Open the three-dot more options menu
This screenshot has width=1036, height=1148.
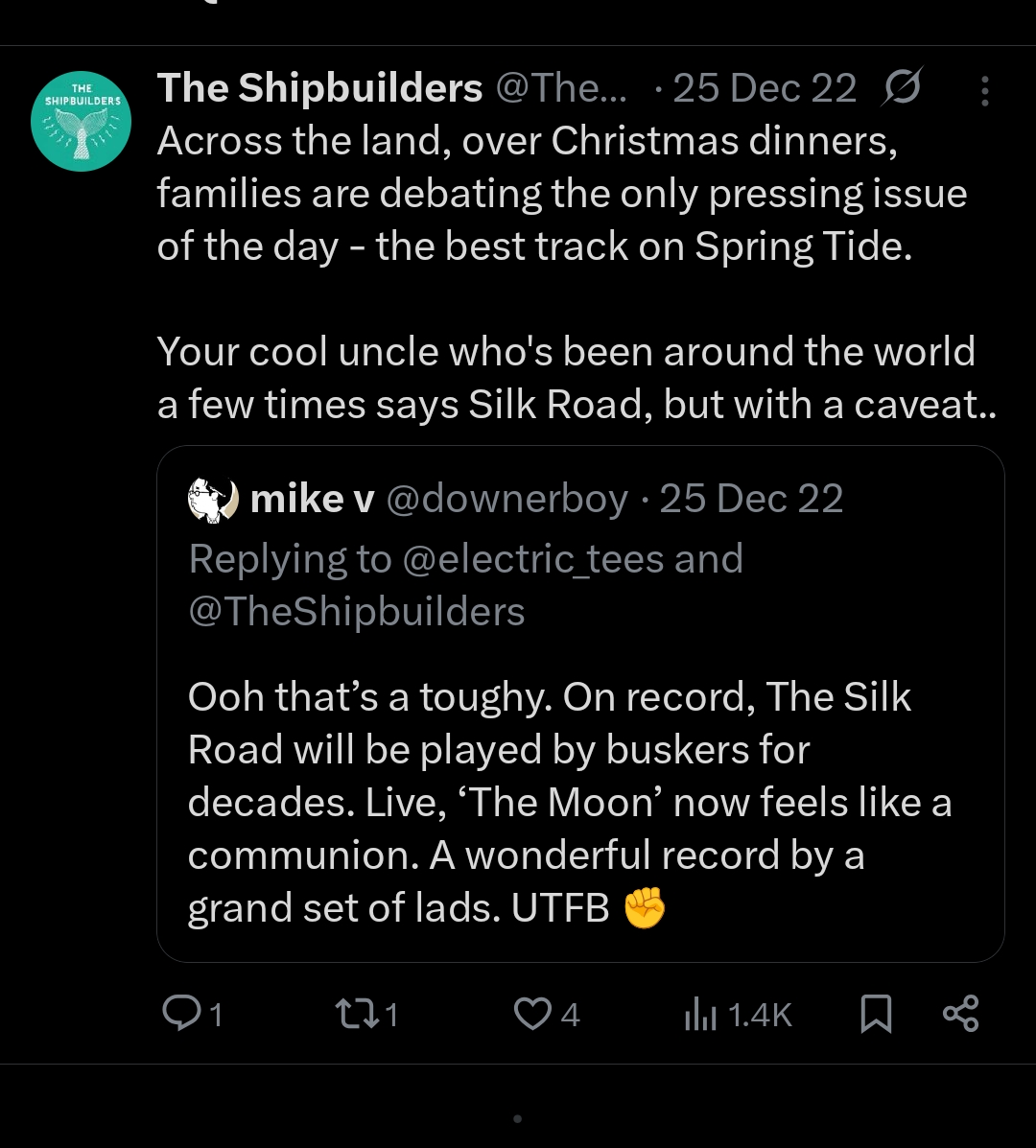point(984,90)
